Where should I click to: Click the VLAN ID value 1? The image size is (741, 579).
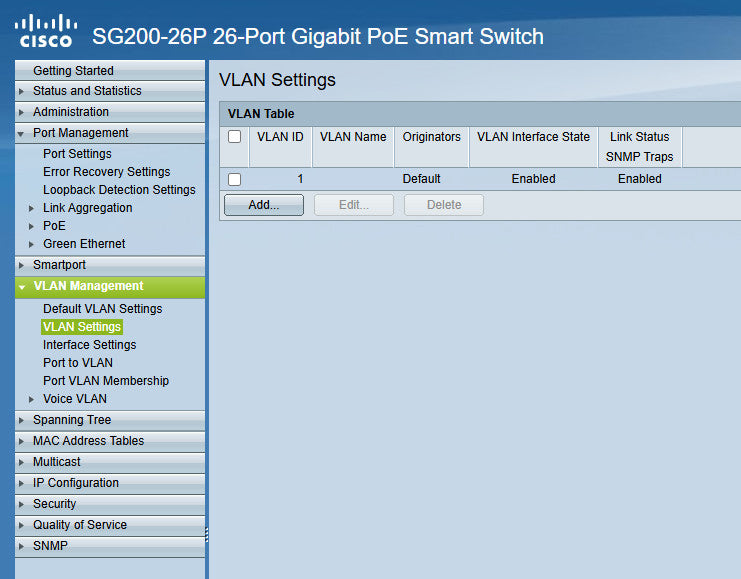pos(300,179)
